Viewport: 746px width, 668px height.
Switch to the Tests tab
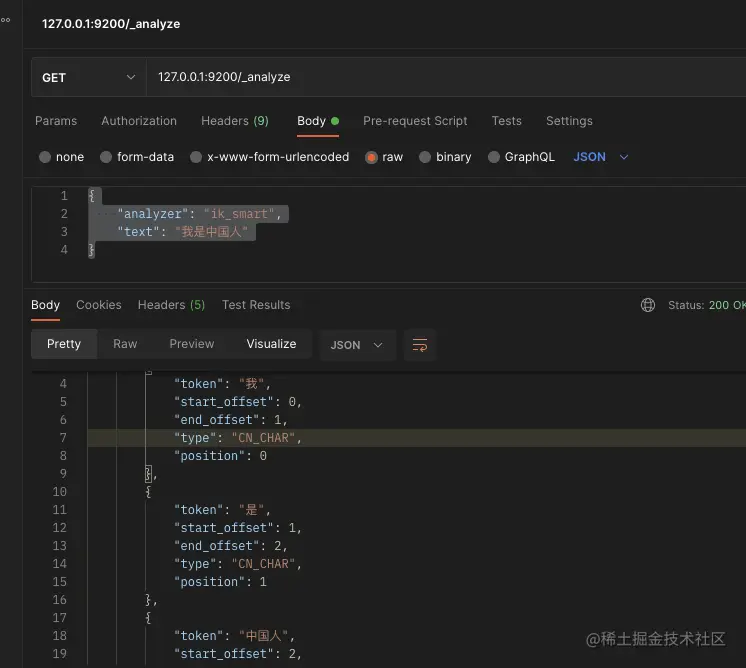pos(507,121)
